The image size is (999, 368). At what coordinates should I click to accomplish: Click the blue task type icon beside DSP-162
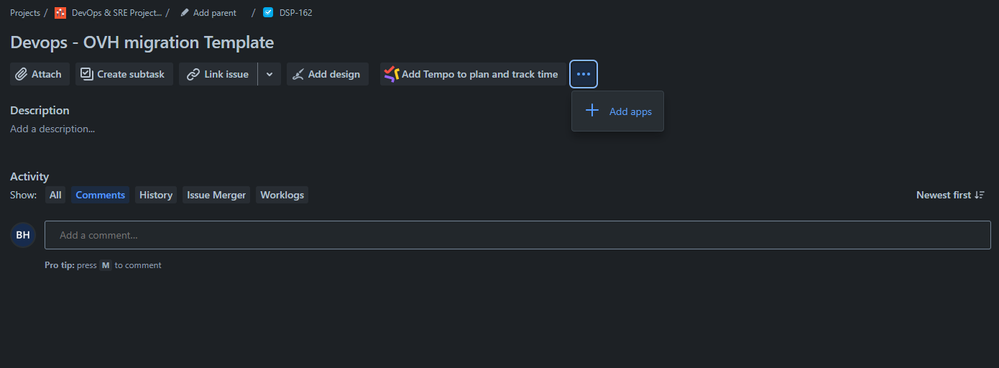268,12
